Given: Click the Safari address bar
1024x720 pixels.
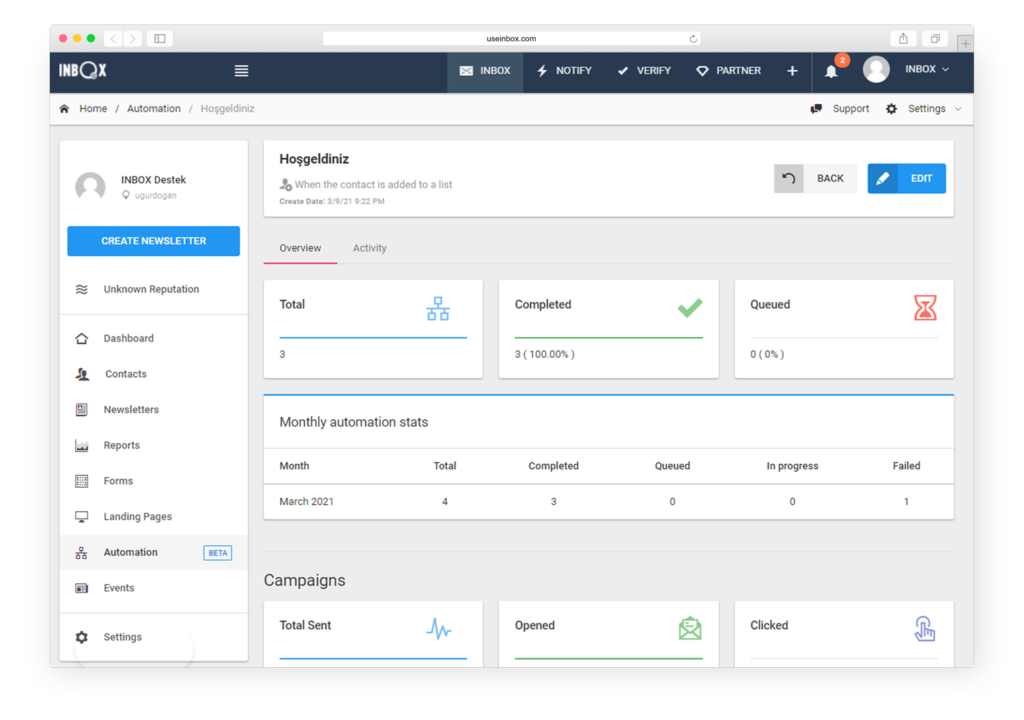Looking at the screenshot, I should pos(511,39).
